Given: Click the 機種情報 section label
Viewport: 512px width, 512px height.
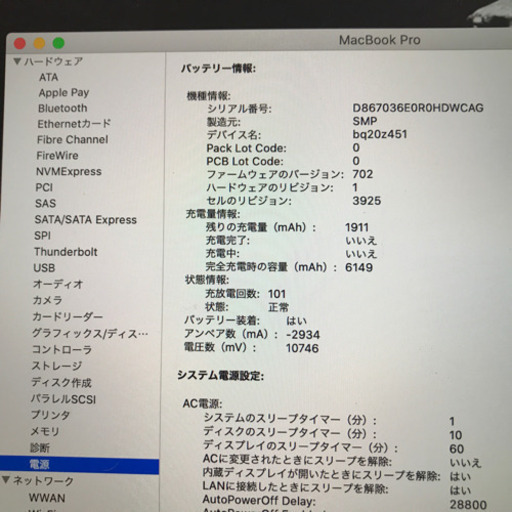Looking at the screenshot, I should pyautogui.click(x=209, y=96).
